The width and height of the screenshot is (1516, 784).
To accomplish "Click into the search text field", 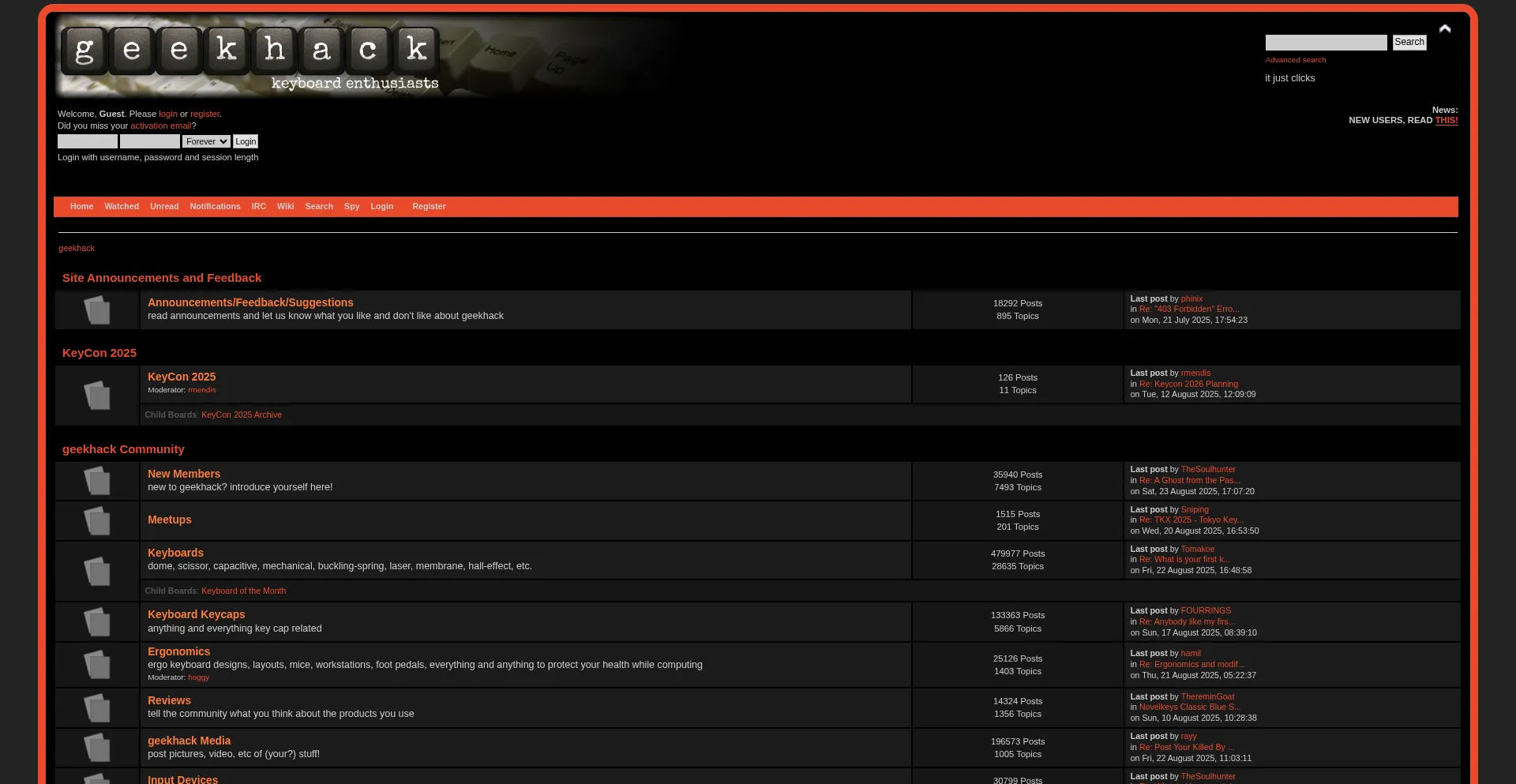I will [x=1326, y=43].
